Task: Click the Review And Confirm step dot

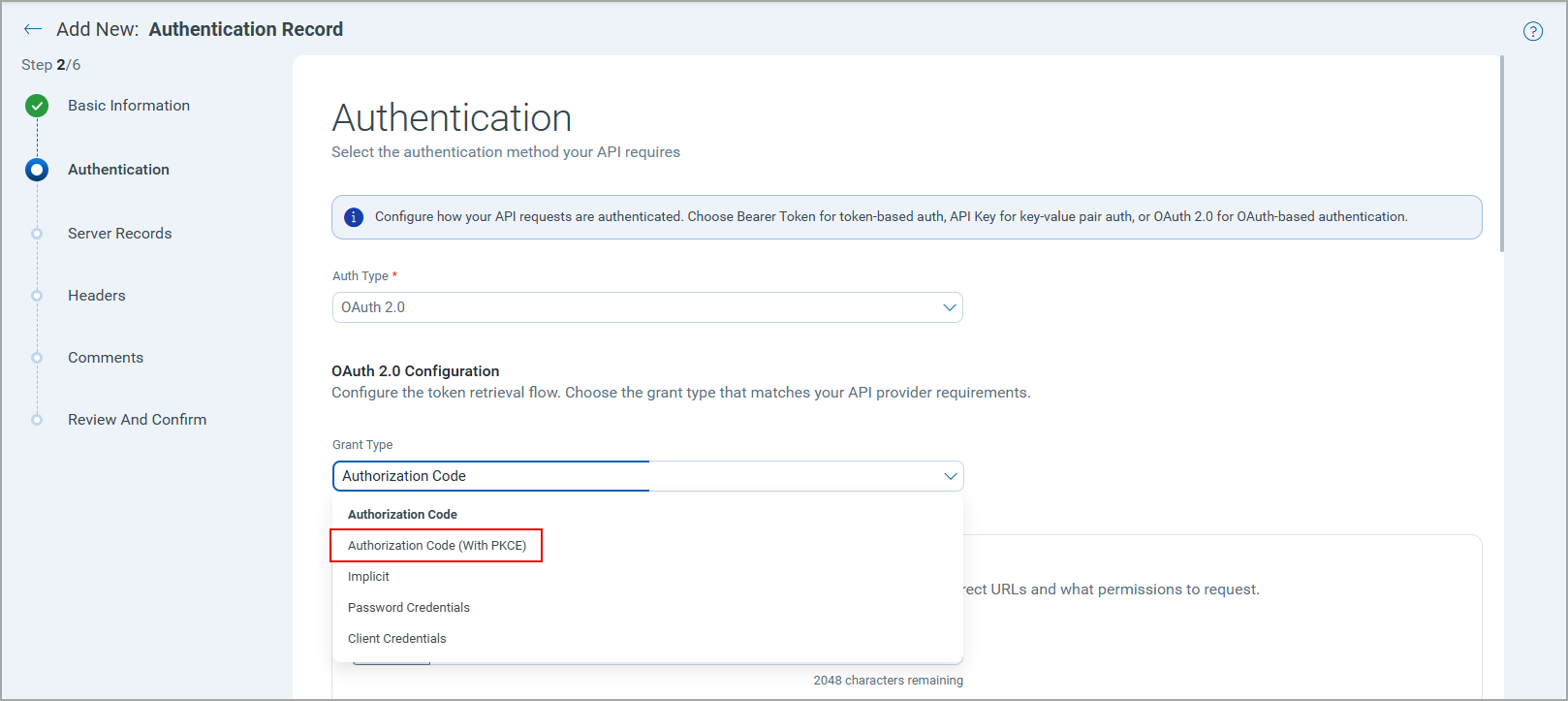Action: [37, 420]
